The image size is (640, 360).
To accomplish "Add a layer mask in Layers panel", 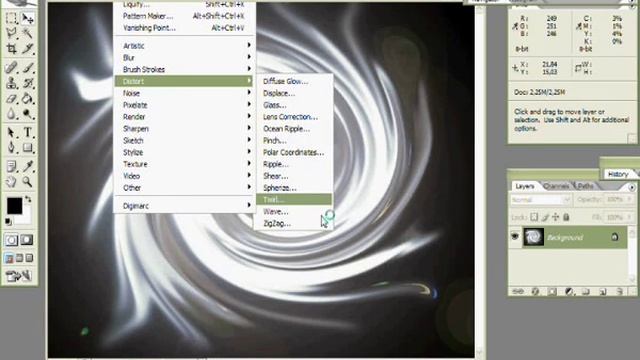I will [552, 291].
